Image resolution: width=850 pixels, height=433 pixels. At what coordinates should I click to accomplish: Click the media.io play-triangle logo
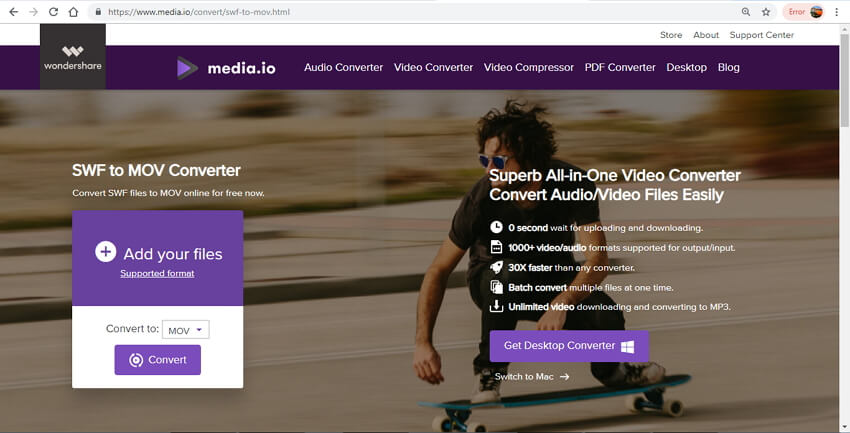(187, 68)
